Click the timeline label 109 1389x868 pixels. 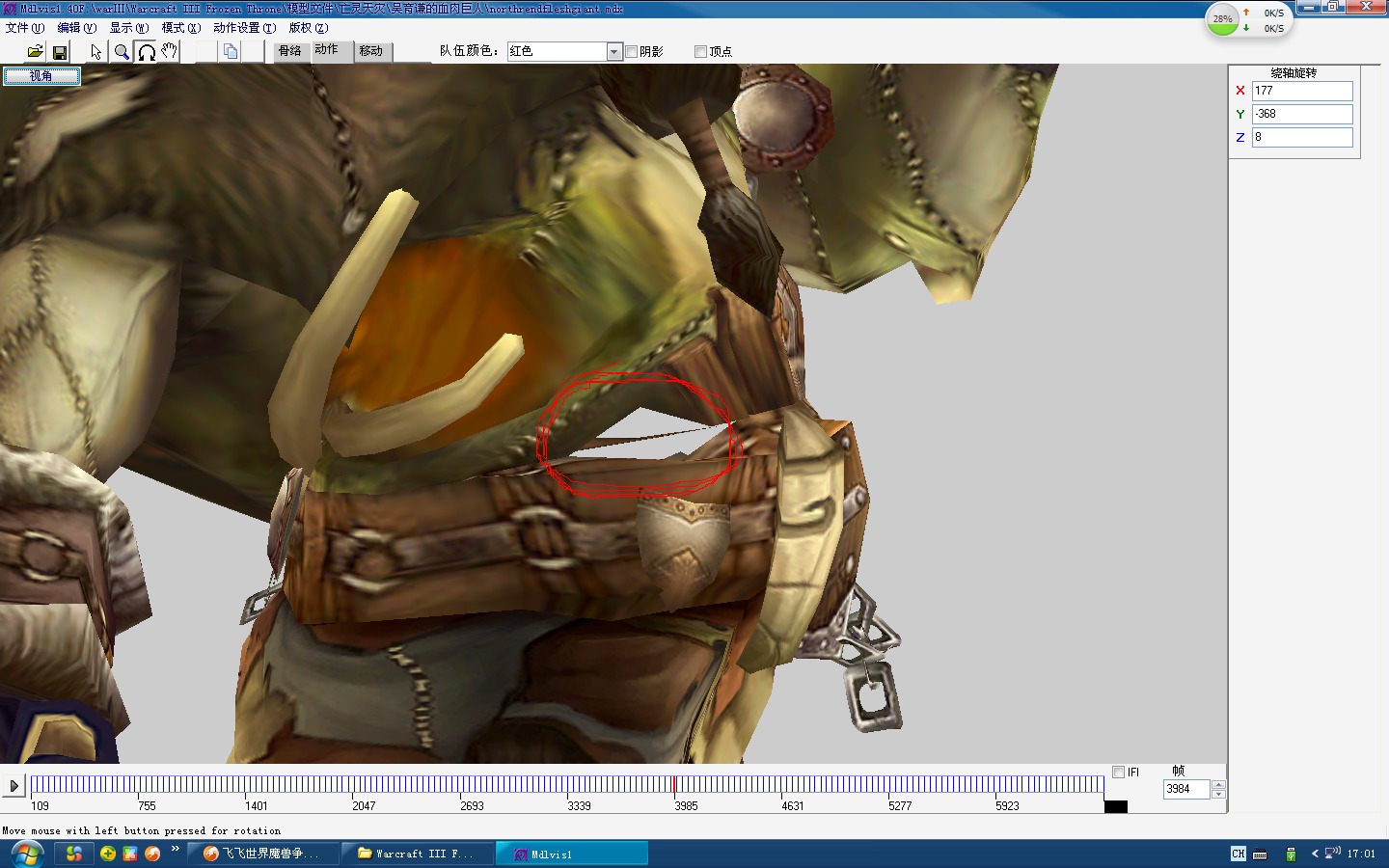pyautogui.click(x=40, y=806)
